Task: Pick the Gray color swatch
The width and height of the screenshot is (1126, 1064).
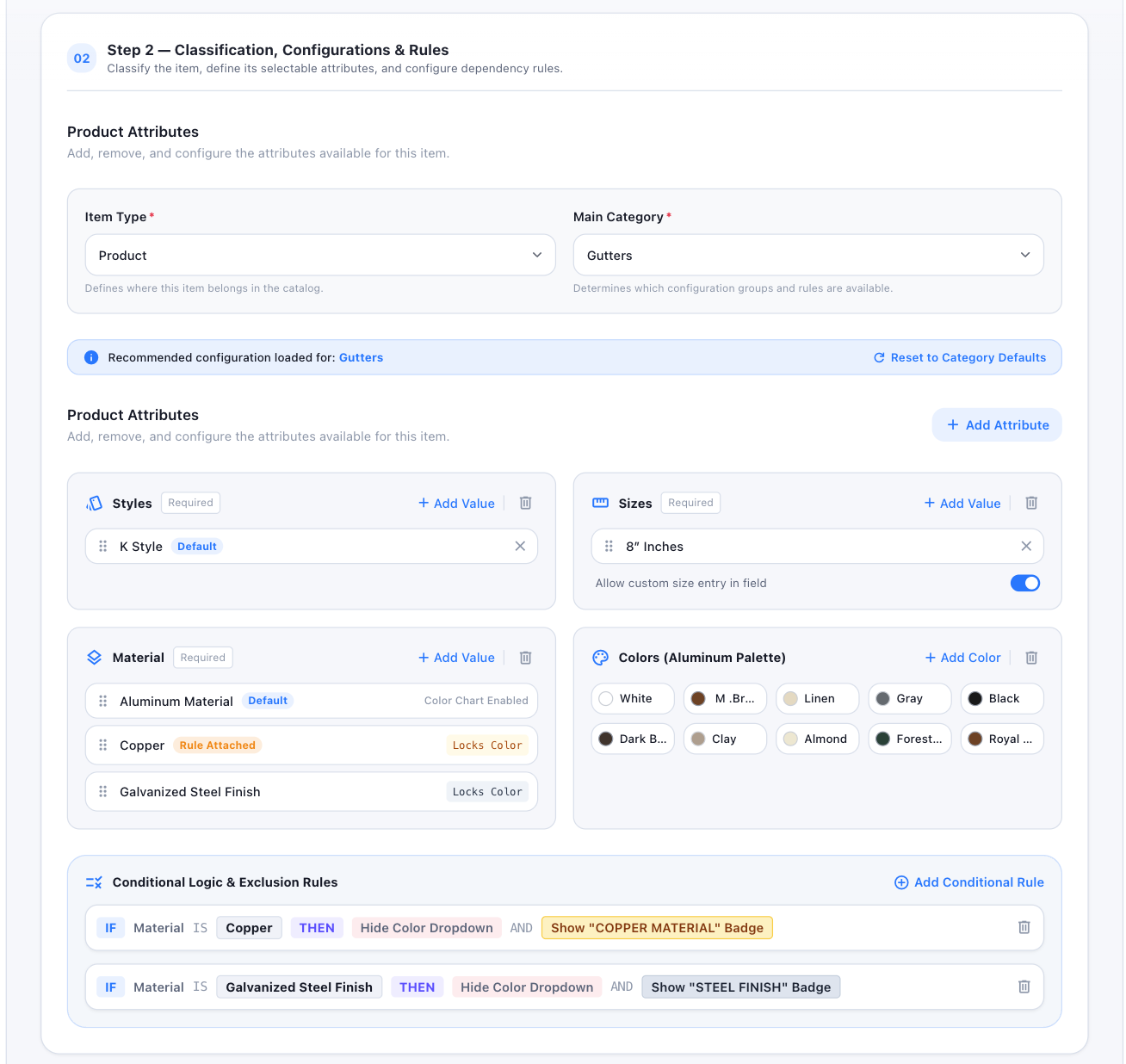Action: [x=910, y=698]
